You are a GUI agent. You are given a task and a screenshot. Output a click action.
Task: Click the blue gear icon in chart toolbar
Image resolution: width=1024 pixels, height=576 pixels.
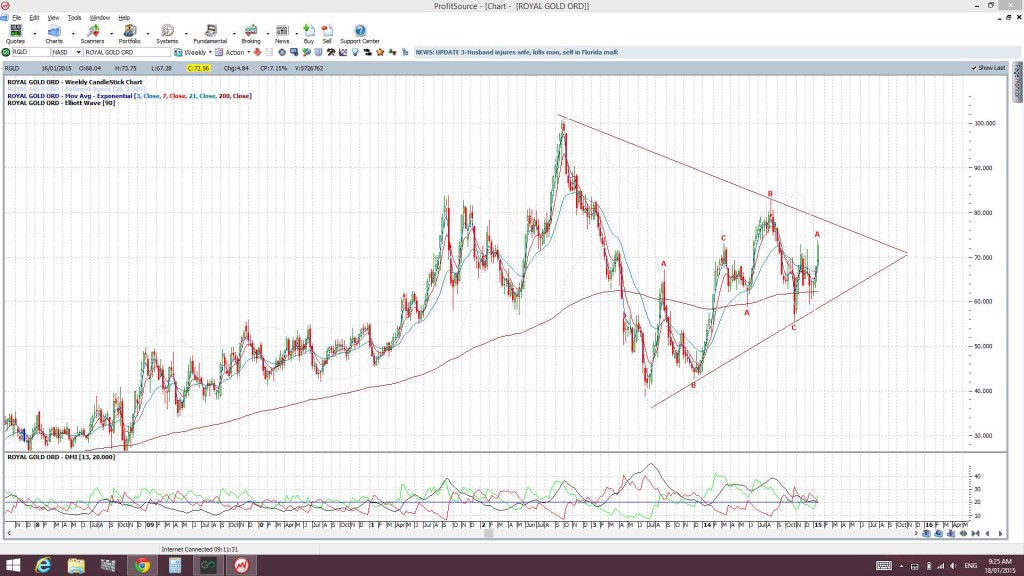(282, 52)
